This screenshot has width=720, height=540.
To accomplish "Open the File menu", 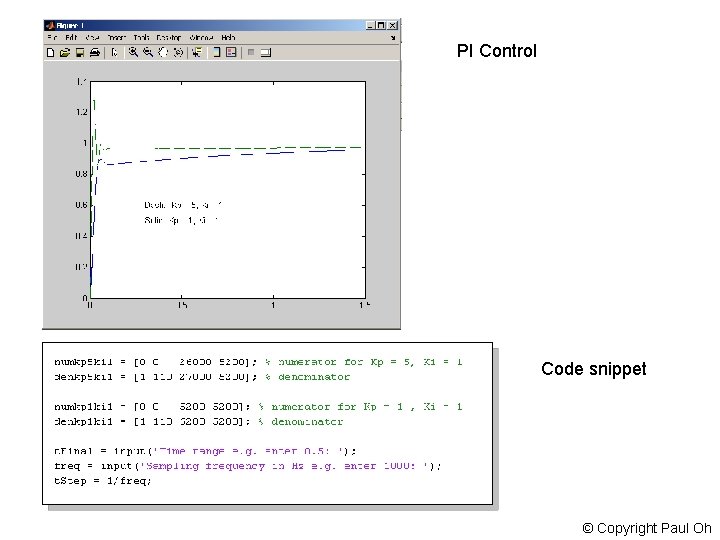I will [x=52, y=38].
